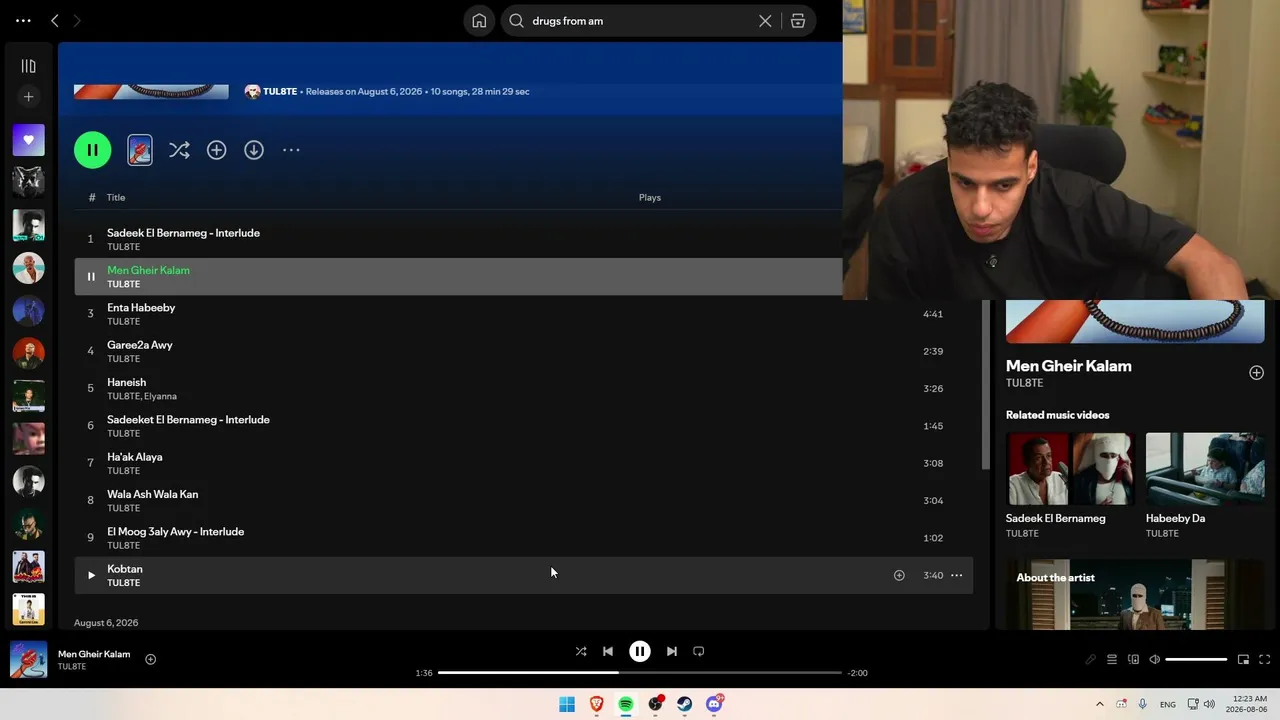Screen dimensions: 1280x720
Task: Select the Men Gheir Kalam track title
Action: 148,270
